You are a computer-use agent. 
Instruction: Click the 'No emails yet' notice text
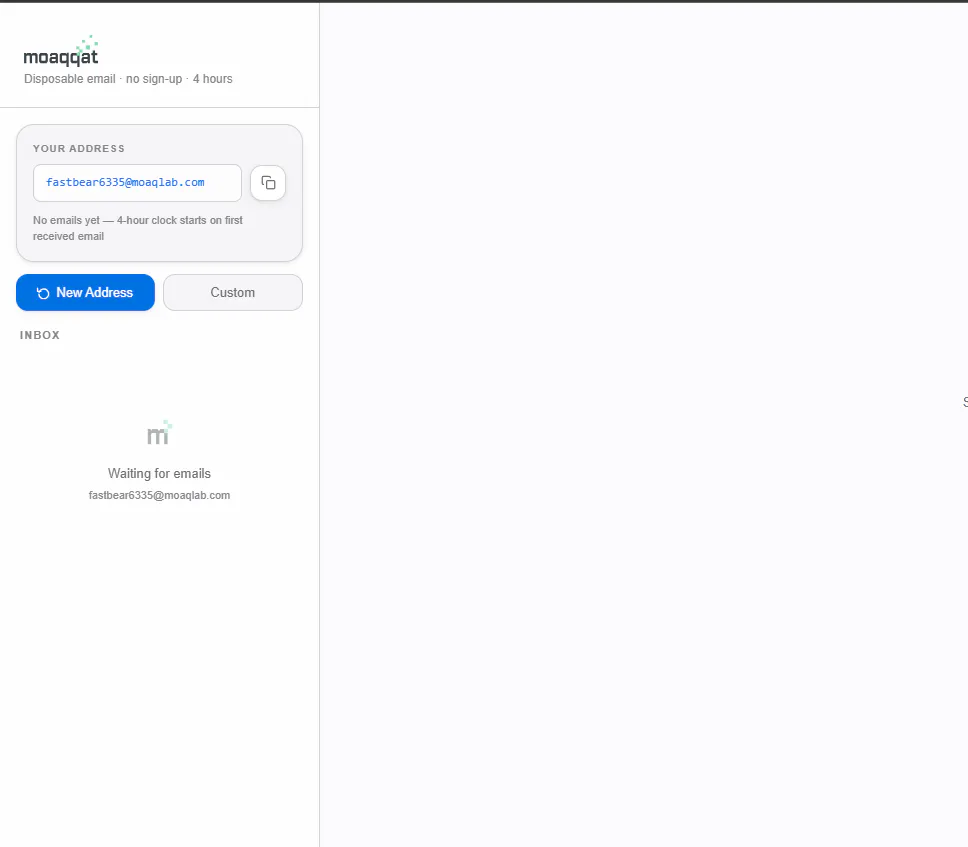138,228
